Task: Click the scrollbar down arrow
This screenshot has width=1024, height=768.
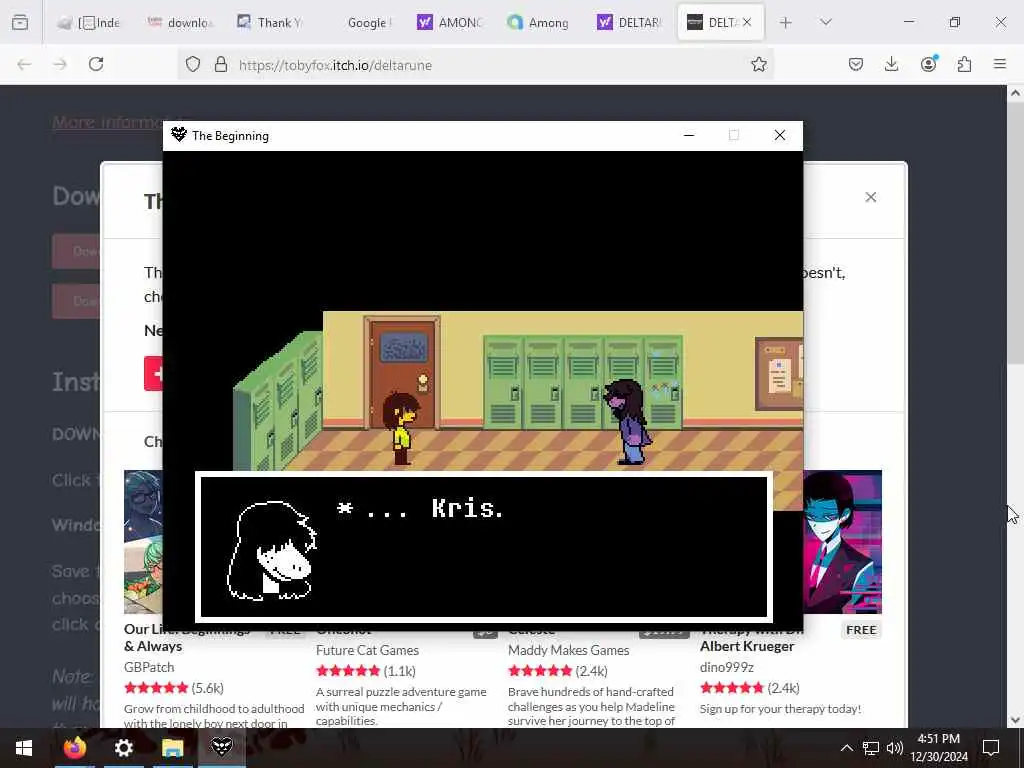Action: (1015, 720)
